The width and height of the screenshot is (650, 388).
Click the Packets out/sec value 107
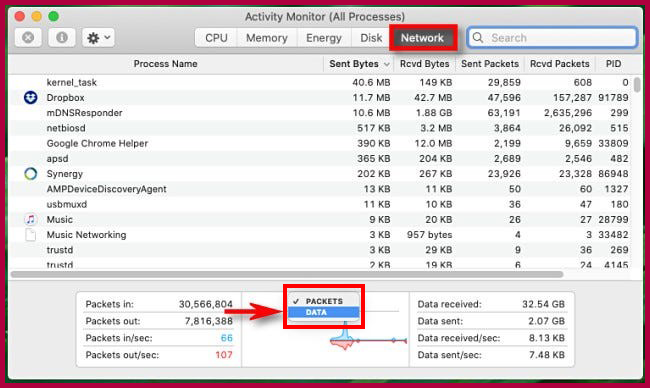[224, 355]
